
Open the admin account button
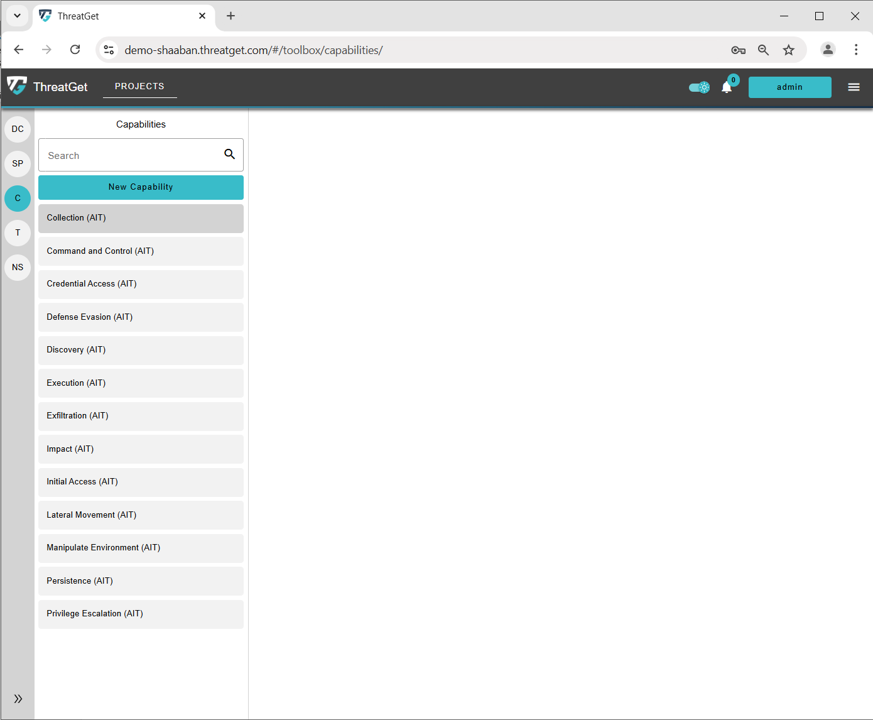[x=789, y=87]
